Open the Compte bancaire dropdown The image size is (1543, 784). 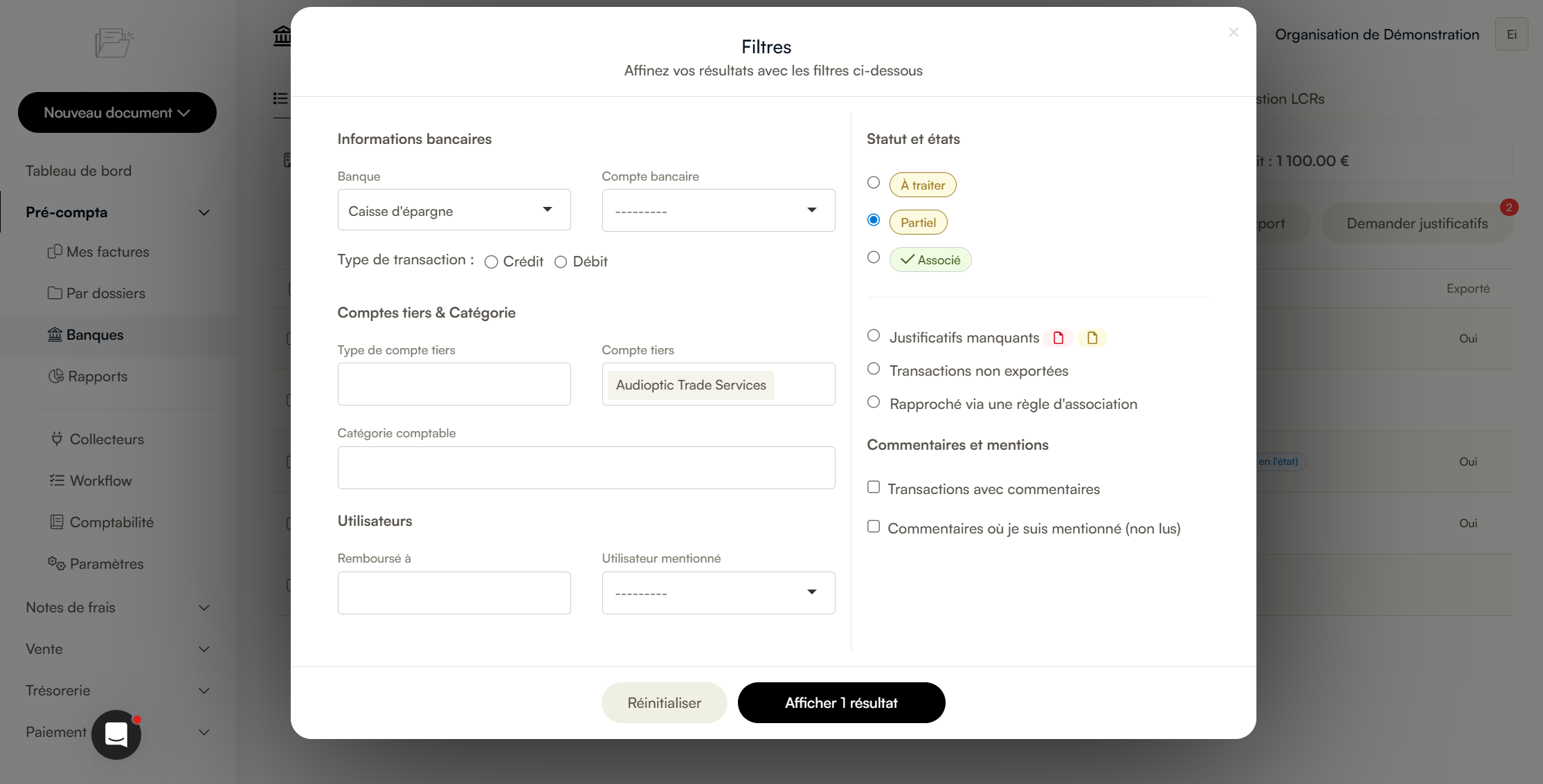719,210
